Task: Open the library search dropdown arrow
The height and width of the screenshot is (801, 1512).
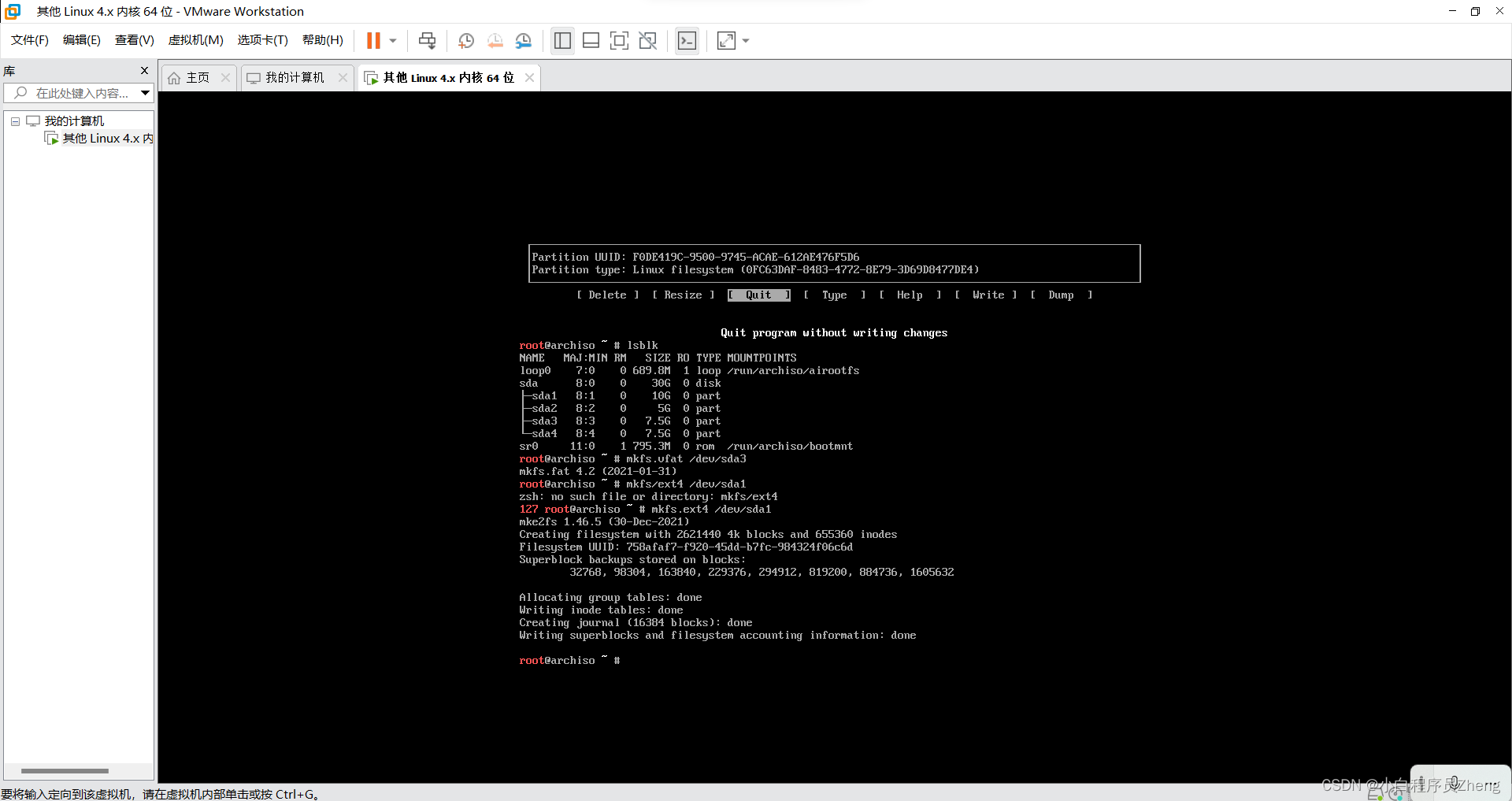Action: tap(146, 93)
